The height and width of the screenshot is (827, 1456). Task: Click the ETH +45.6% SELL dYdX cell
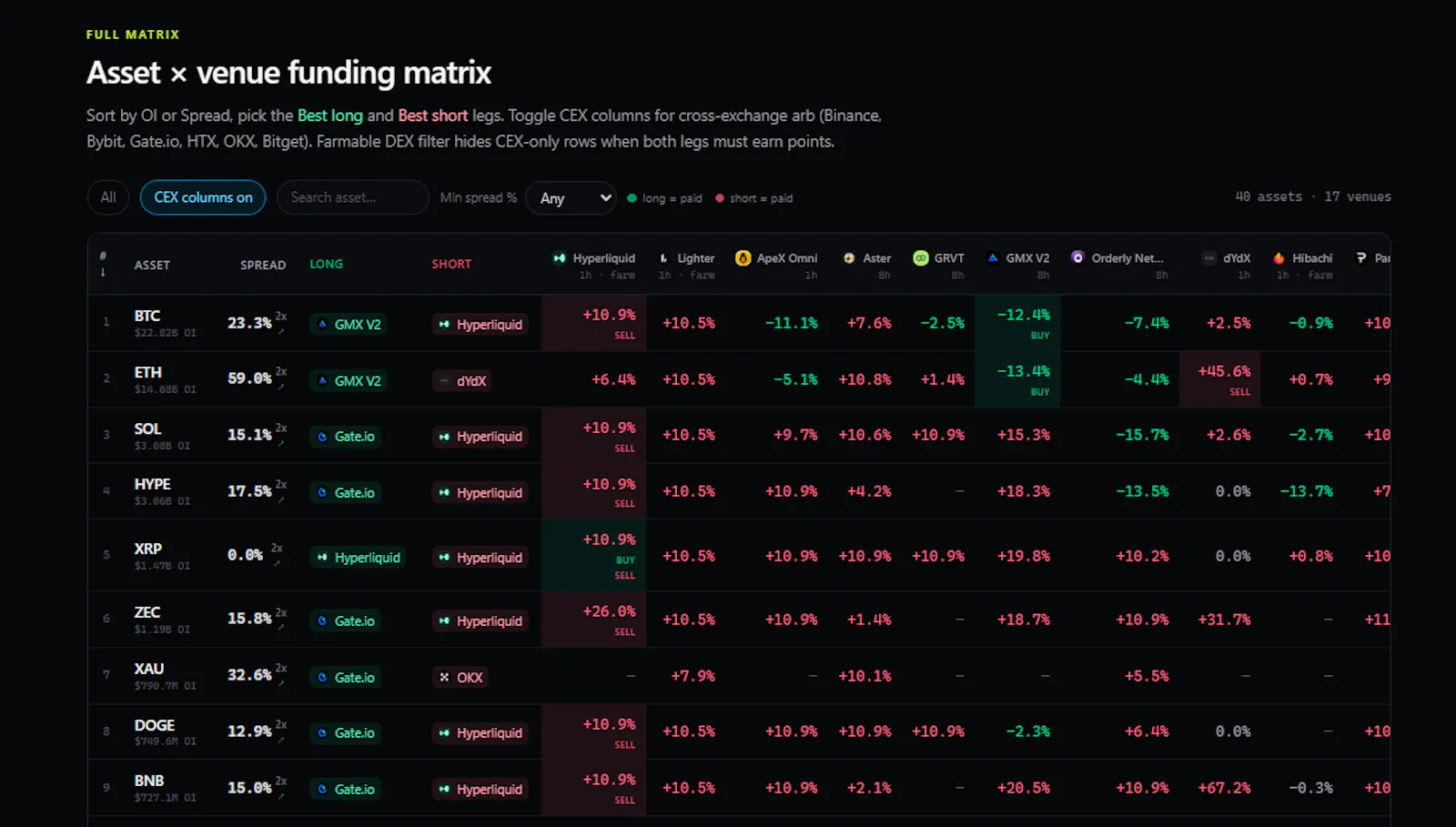click(x=1219, y=379)
